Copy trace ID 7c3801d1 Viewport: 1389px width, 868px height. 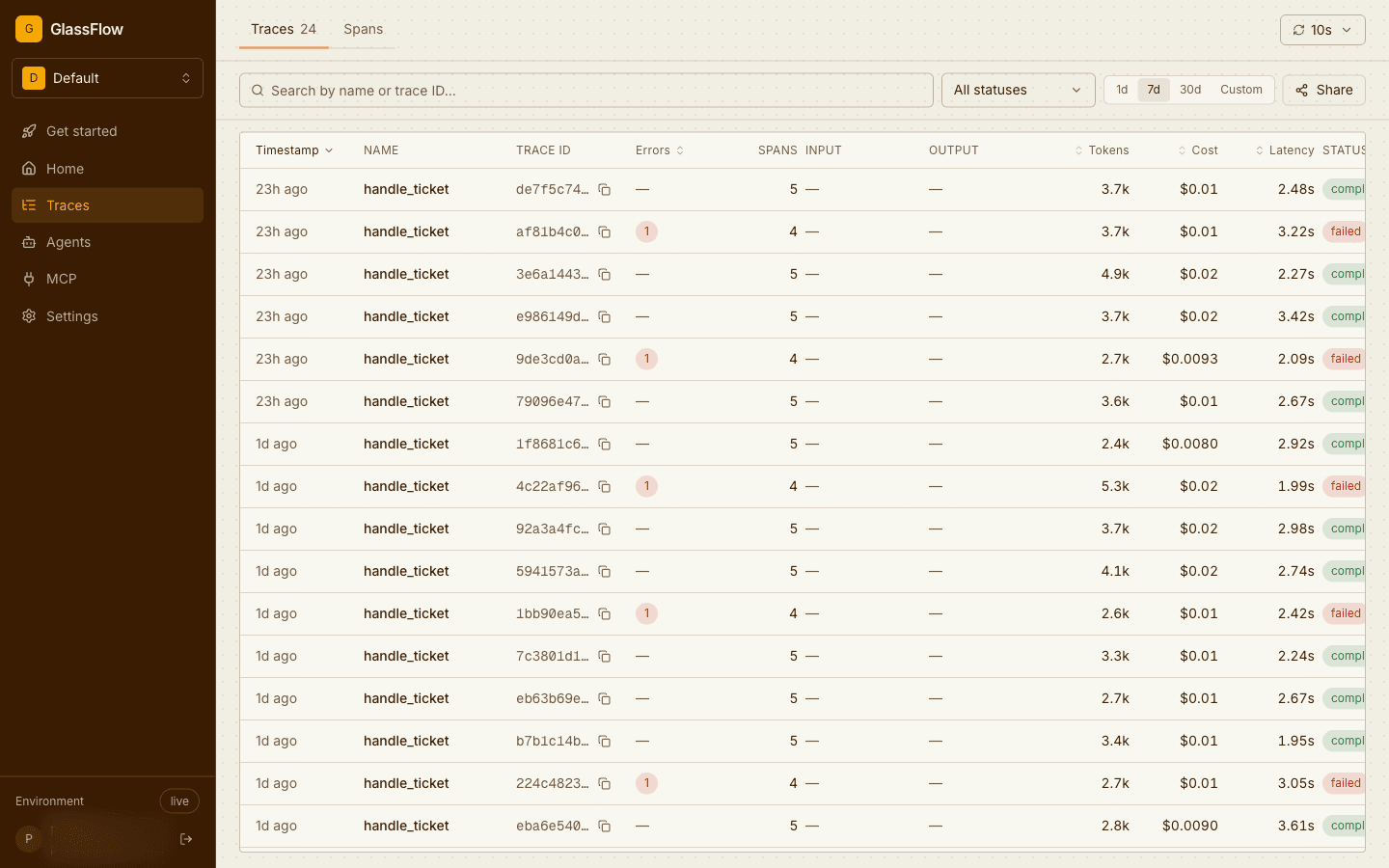[605, 657]
